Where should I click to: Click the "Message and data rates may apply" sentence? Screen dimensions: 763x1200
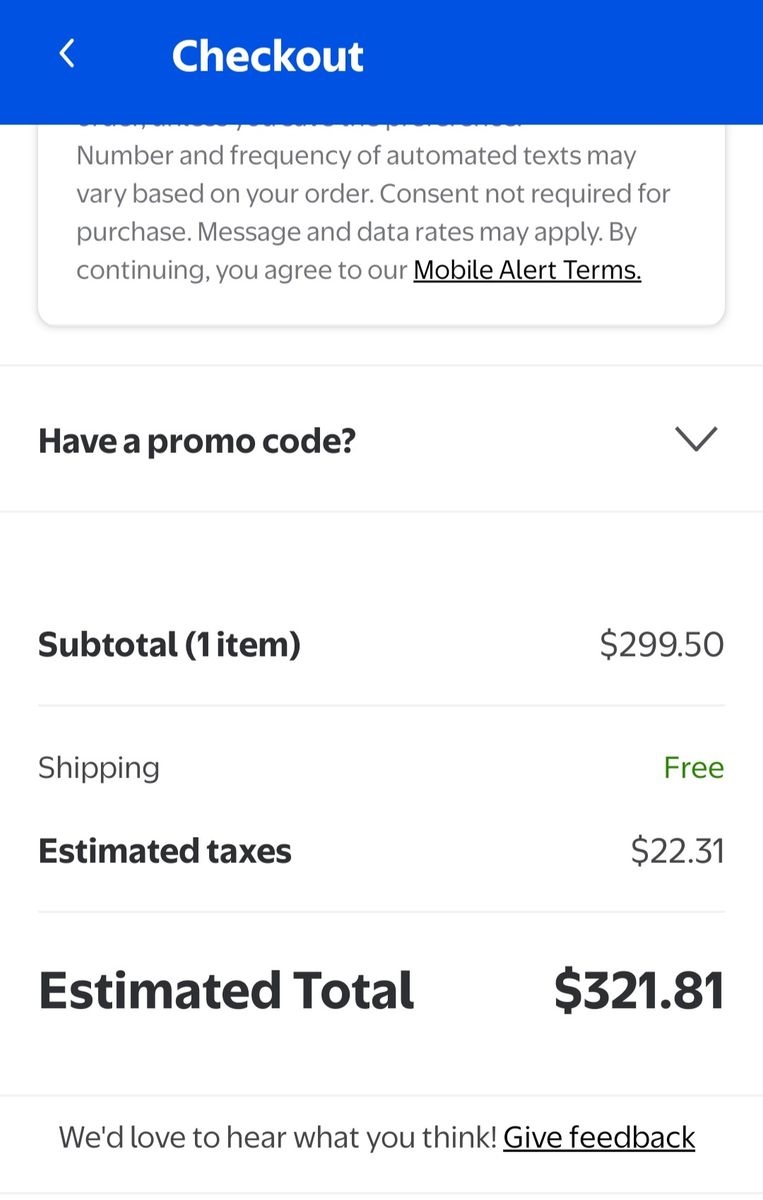397,232
